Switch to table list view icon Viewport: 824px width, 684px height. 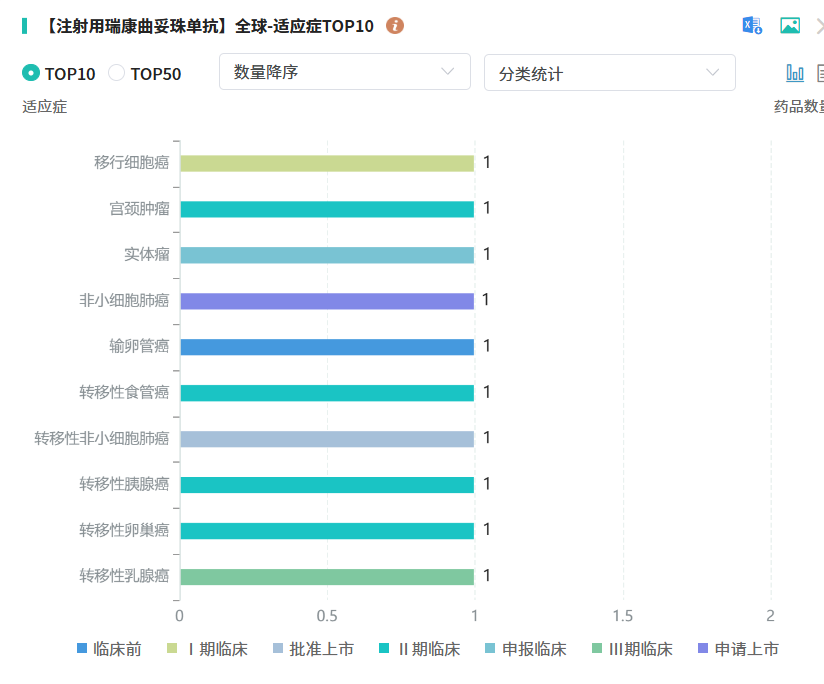click(x=820, y=73)
